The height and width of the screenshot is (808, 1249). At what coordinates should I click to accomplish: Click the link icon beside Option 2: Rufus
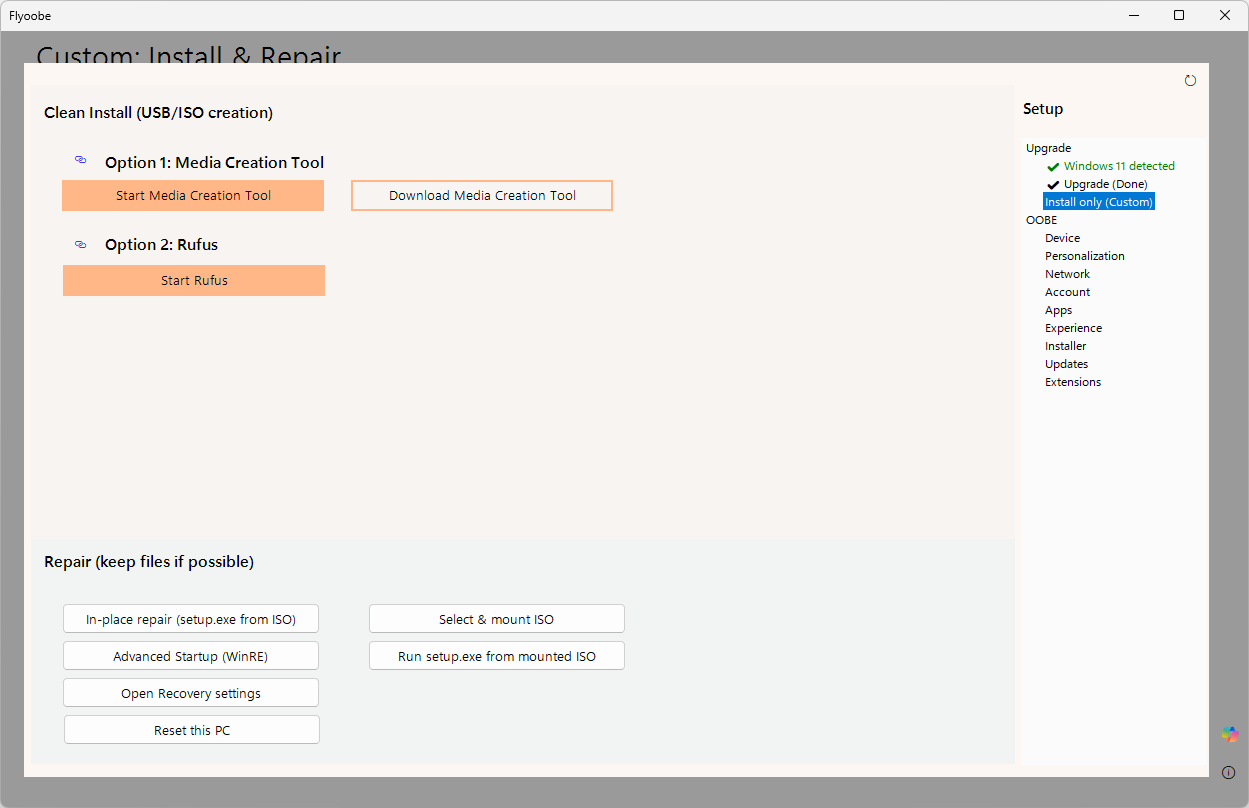click(x=81, y=244)
